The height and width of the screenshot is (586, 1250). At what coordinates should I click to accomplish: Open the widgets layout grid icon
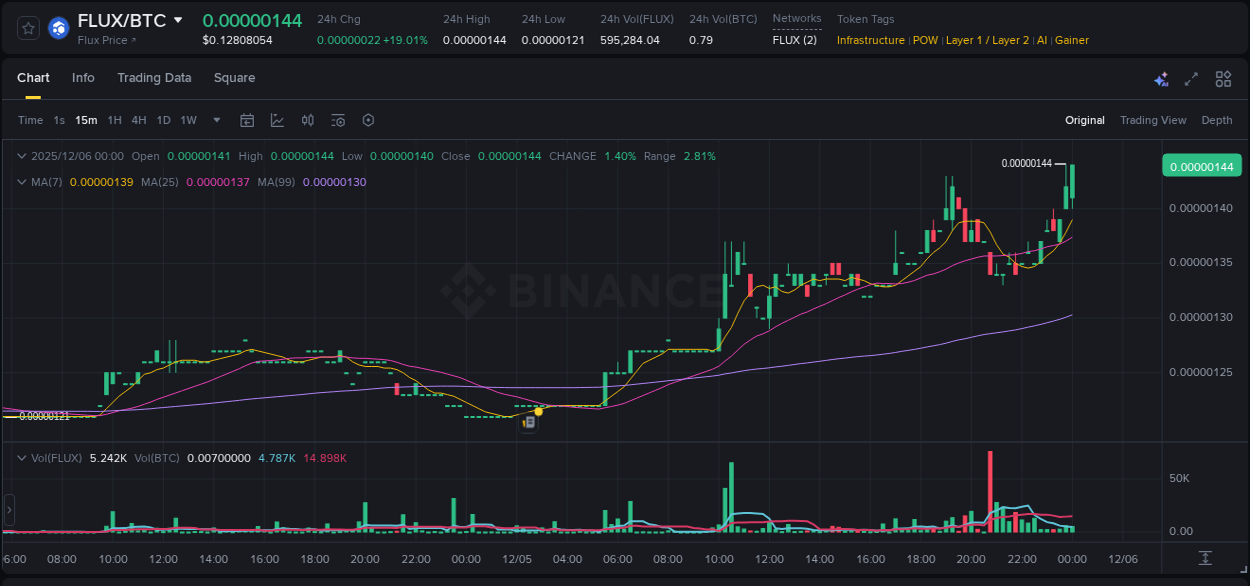click(1223, 78)
